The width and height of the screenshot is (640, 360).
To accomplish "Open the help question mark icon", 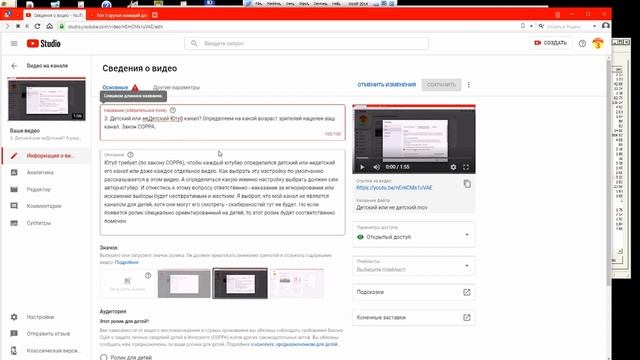I will tap(582, 43).
